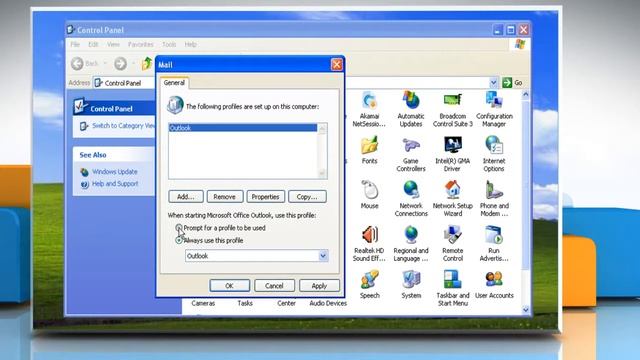Click the Properties button
This screenshot has width=640, height=360.
point(265,197)
